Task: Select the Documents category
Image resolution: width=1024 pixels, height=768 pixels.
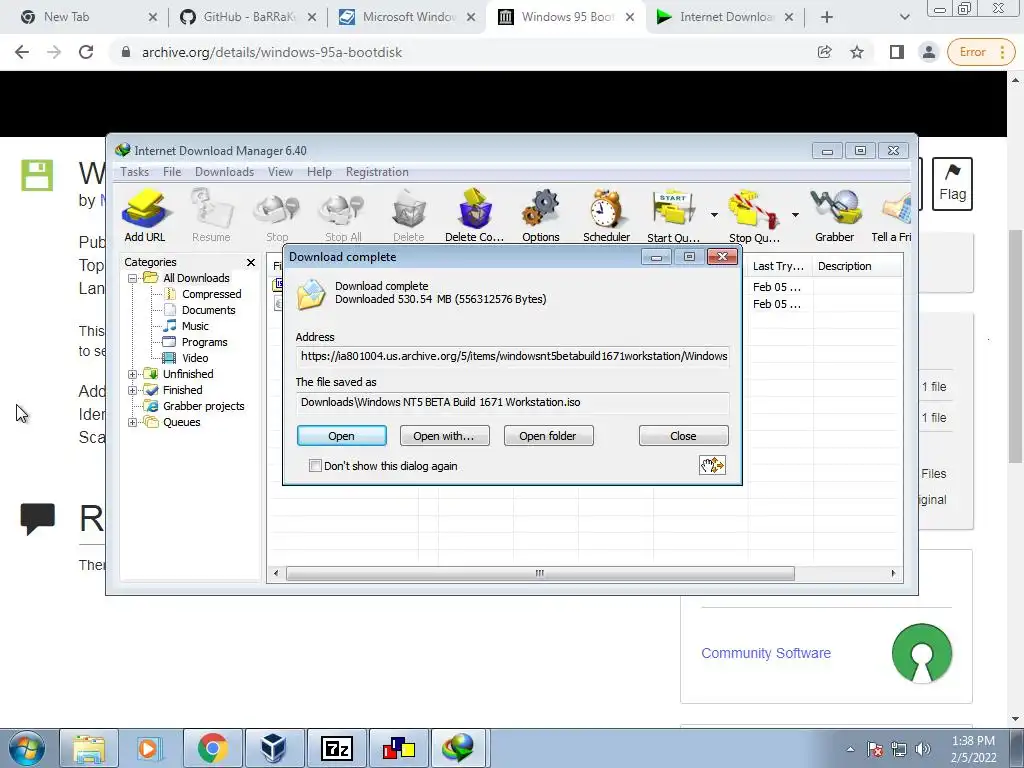Action: point(208,310)
